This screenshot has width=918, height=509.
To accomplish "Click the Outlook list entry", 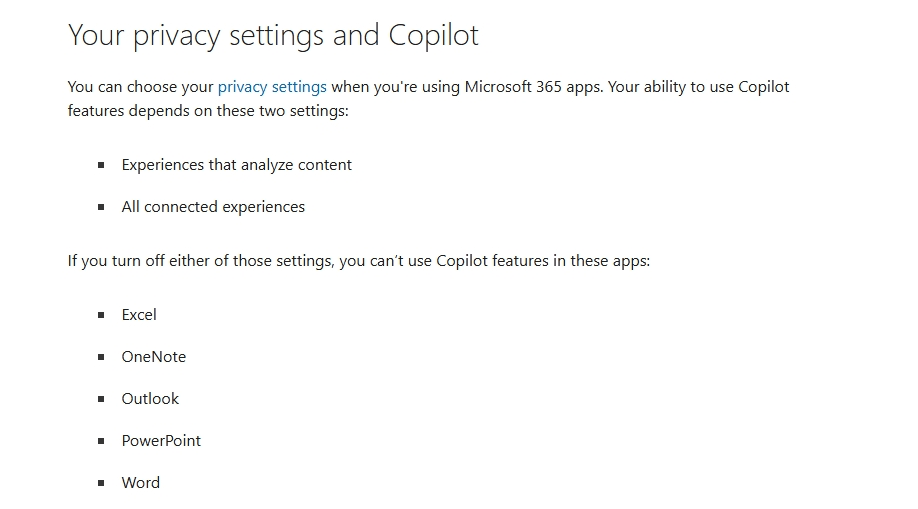I will click(x=150, y=399).
